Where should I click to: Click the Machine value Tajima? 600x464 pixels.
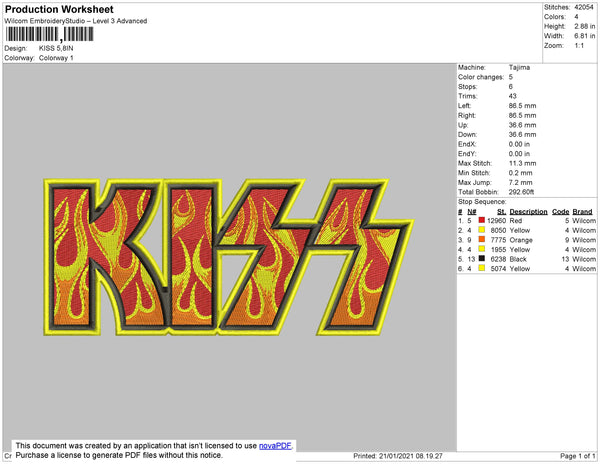click(x=519, y=67)
